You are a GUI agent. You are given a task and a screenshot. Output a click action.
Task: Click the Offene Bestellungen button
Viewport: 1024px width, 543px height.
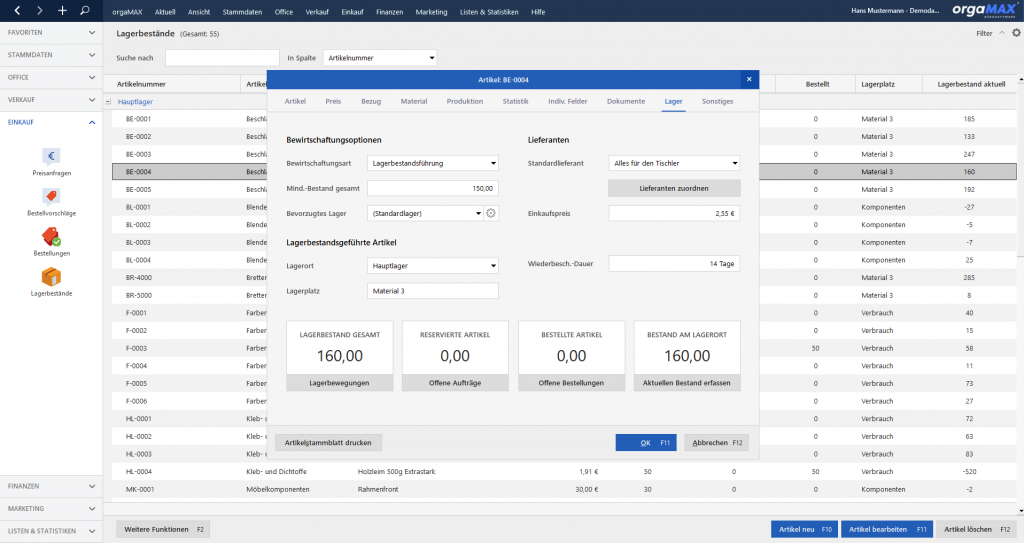coord(571,383)
